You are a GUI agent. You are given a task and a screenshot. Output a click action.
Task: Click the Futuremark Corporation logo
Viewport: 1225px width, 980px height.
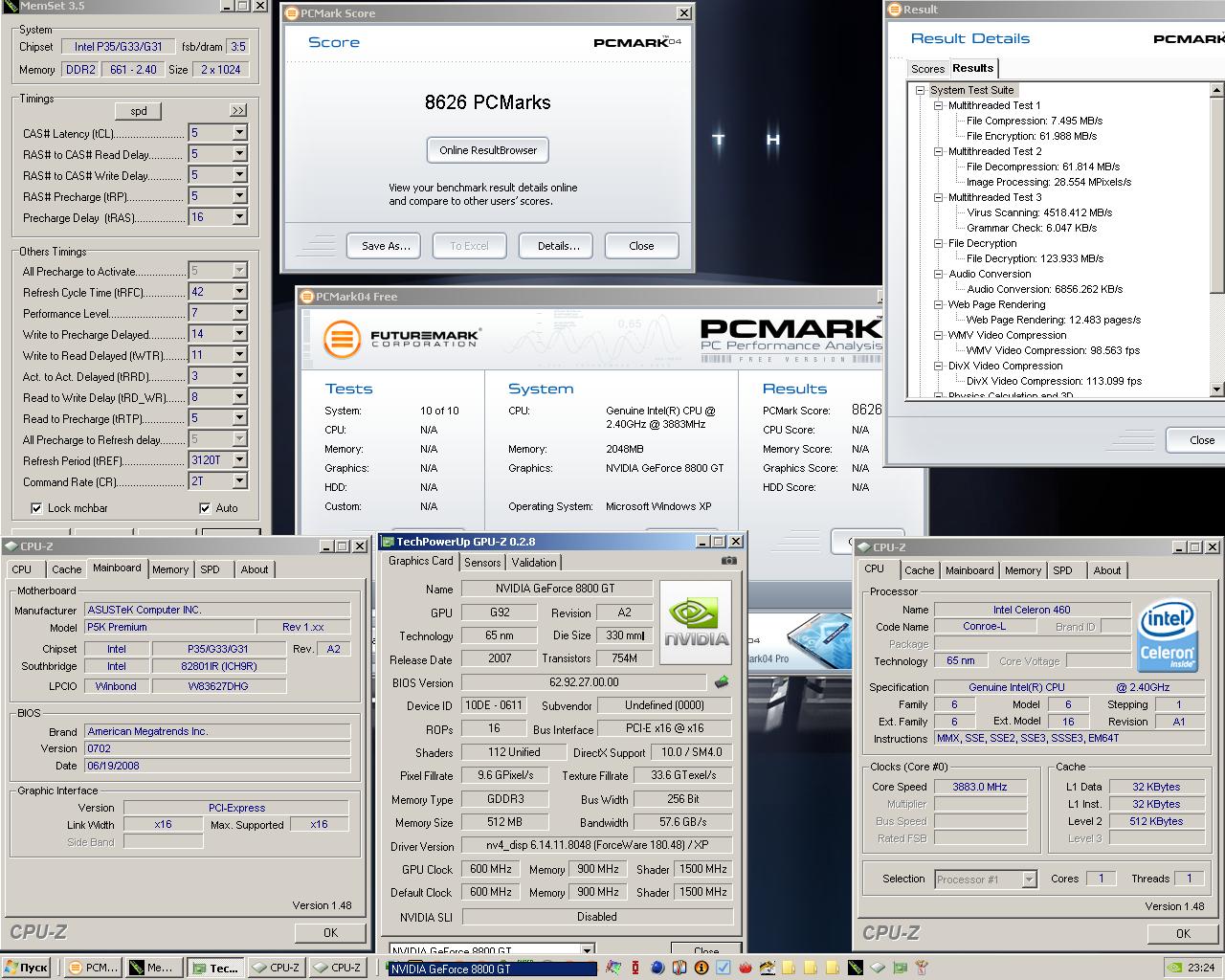(x=402, y=339)
